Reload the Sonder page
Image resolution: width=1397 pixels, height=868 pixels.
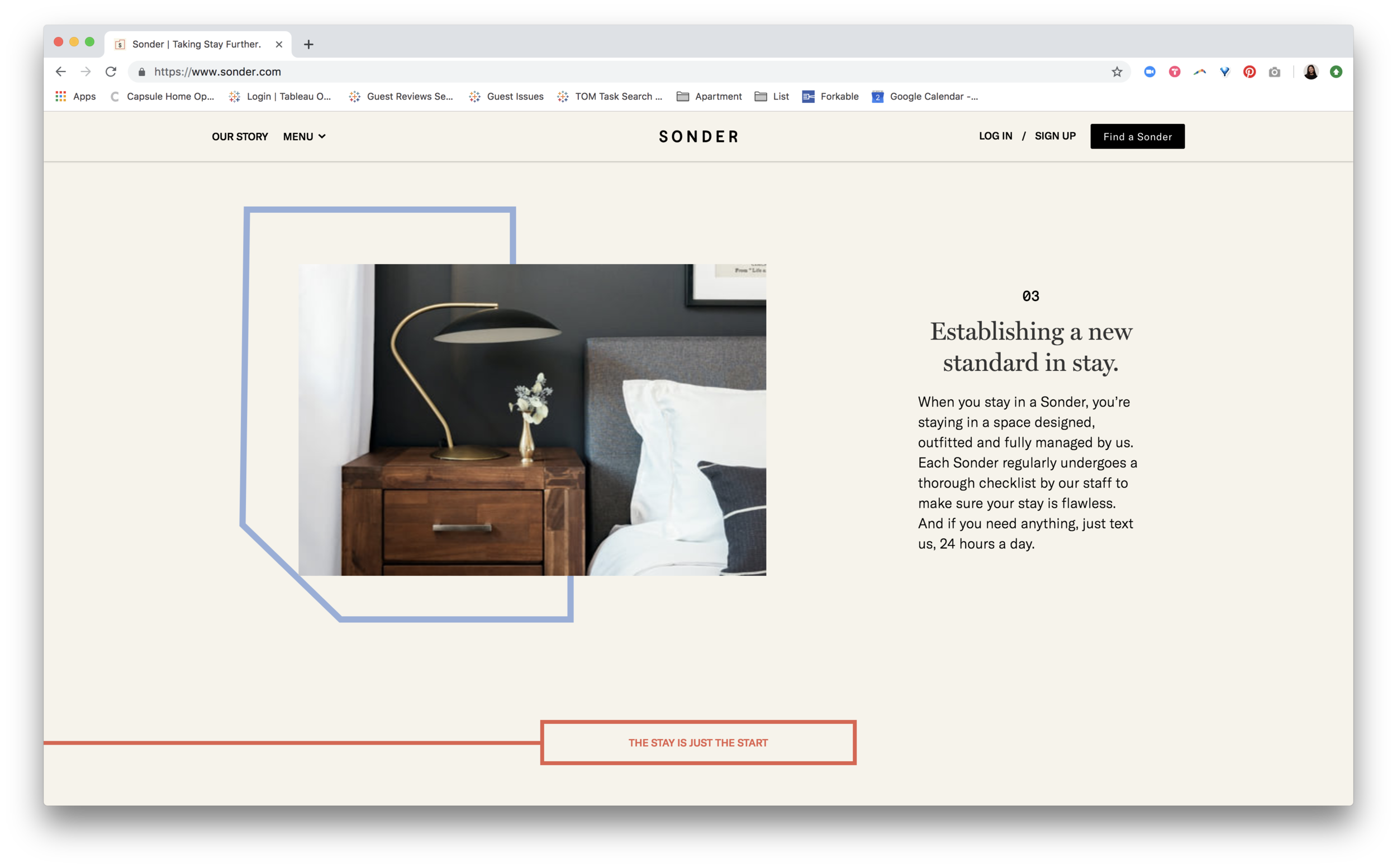(111, 71)
